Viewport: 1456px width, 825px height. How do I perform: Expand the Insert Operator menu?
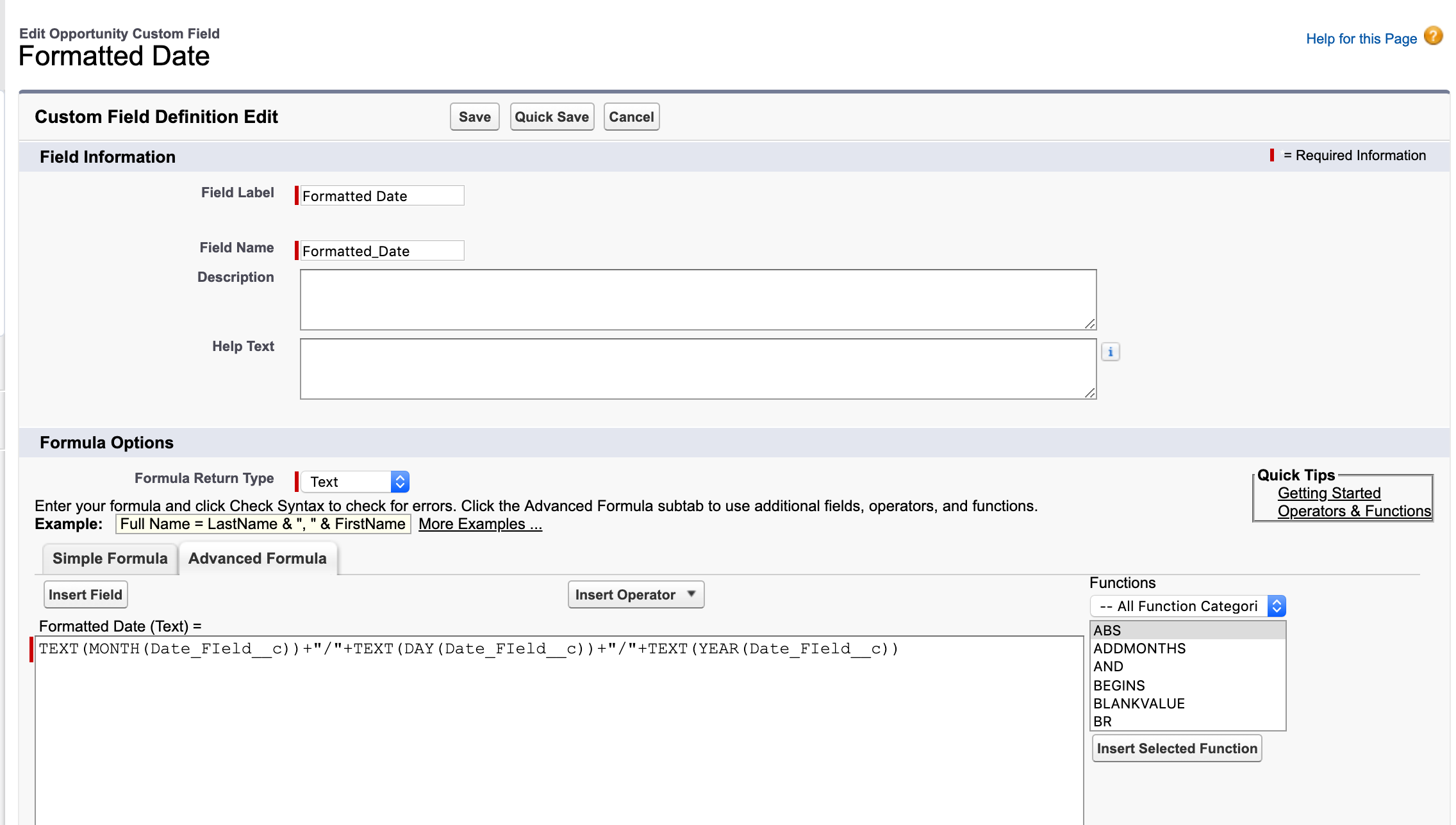[x=635, y=594]
